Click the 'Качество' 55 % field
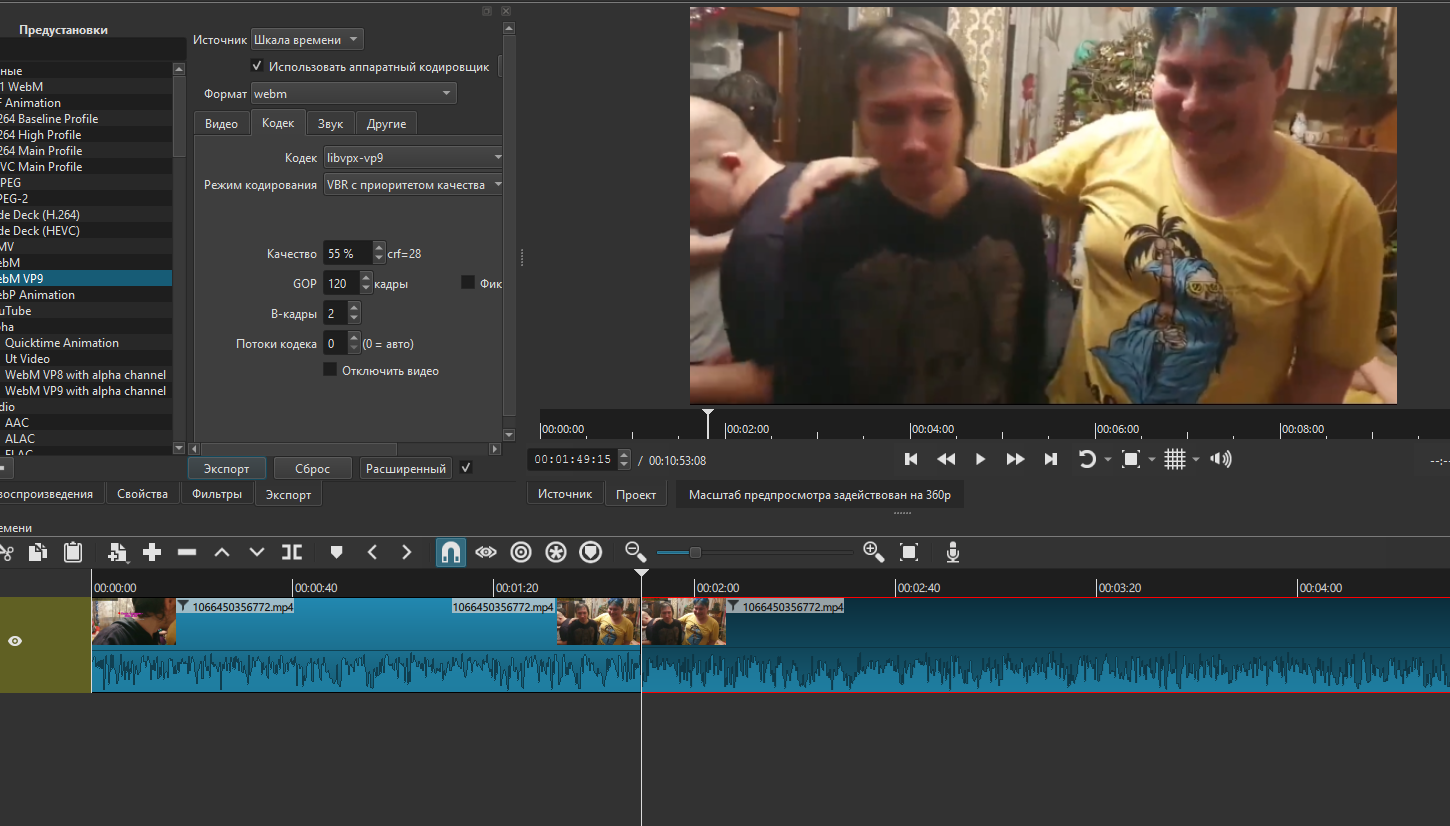Image resolution: width=1450 pixels, height=826 pixels. coord(349,253)
